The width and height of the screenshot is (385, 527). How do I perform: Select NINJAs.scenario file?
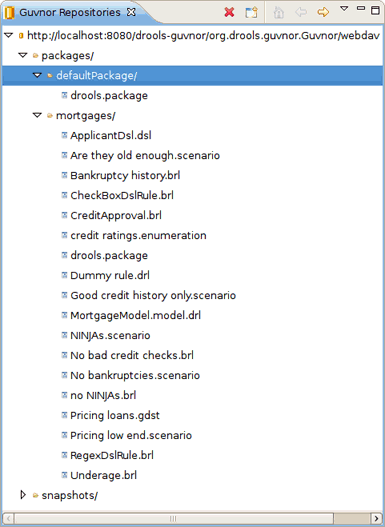[110, 335]
